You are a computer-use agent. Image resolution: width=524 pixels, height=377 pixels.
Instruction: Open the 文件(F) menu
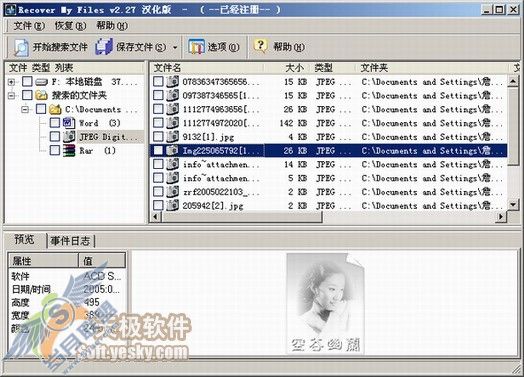[29, 26]
